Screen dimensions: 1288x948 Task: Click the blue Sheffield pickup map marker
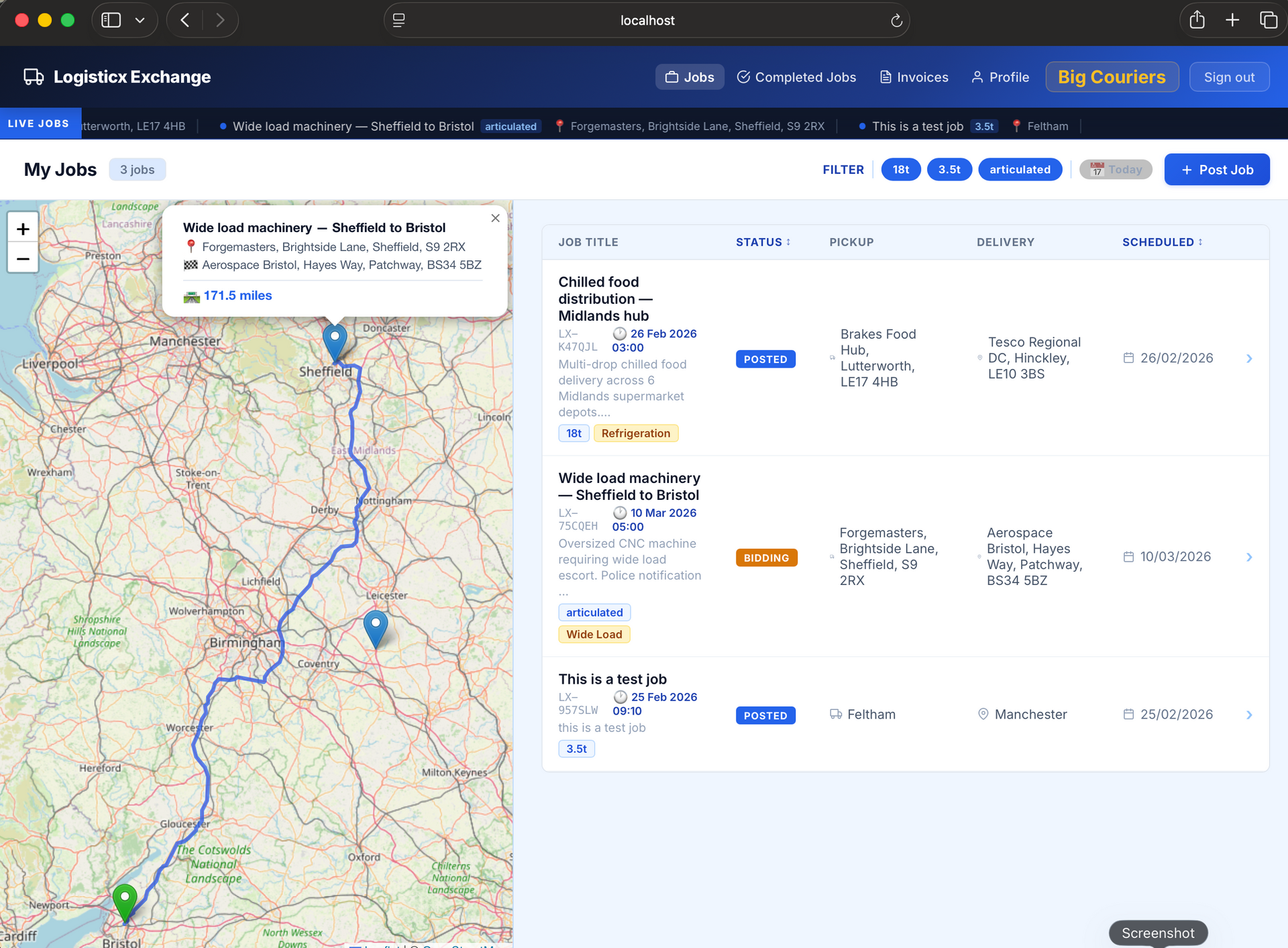[x=335, y=340]
